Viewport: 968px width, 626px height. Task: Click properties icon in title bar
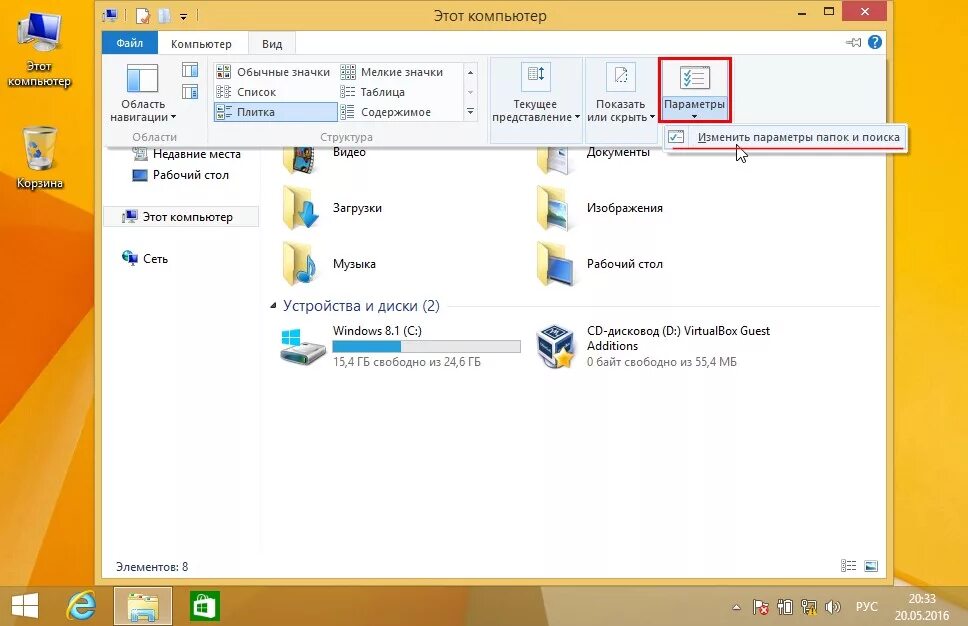(x=143, y=15)
